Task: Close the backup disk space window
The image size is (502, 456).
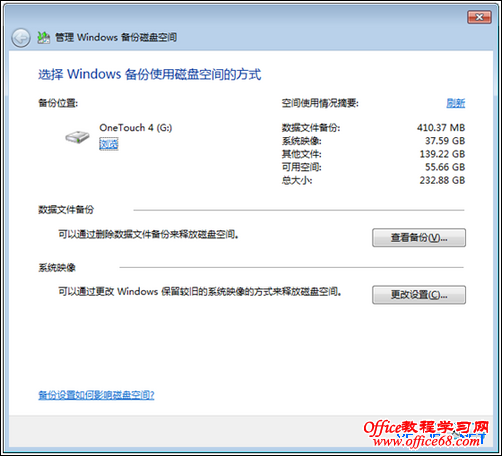Action: [479, 17]
